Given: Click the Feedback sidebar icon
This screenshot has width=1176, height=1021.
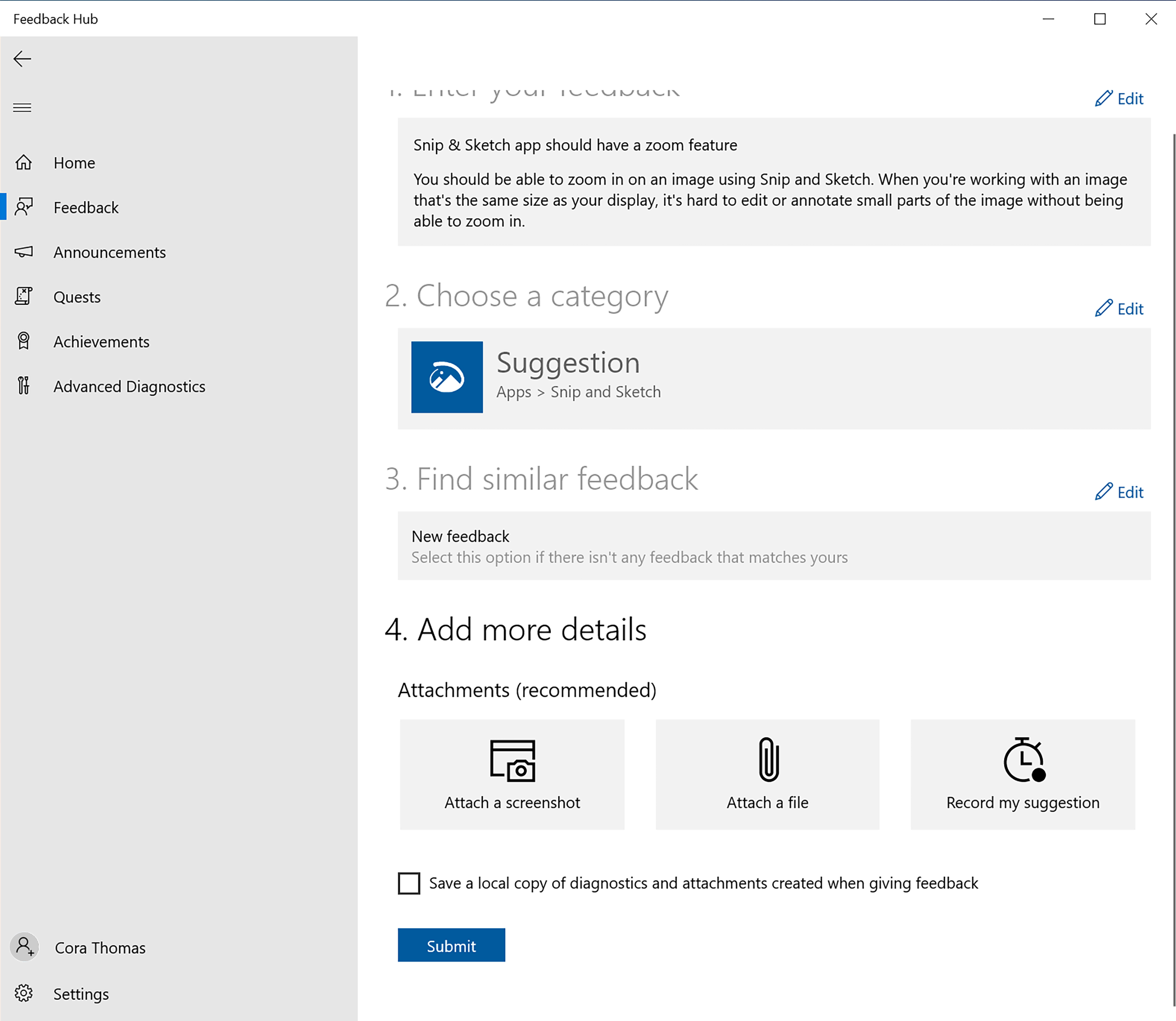Looking at the screenshot, I should click(x=25, y=207).
